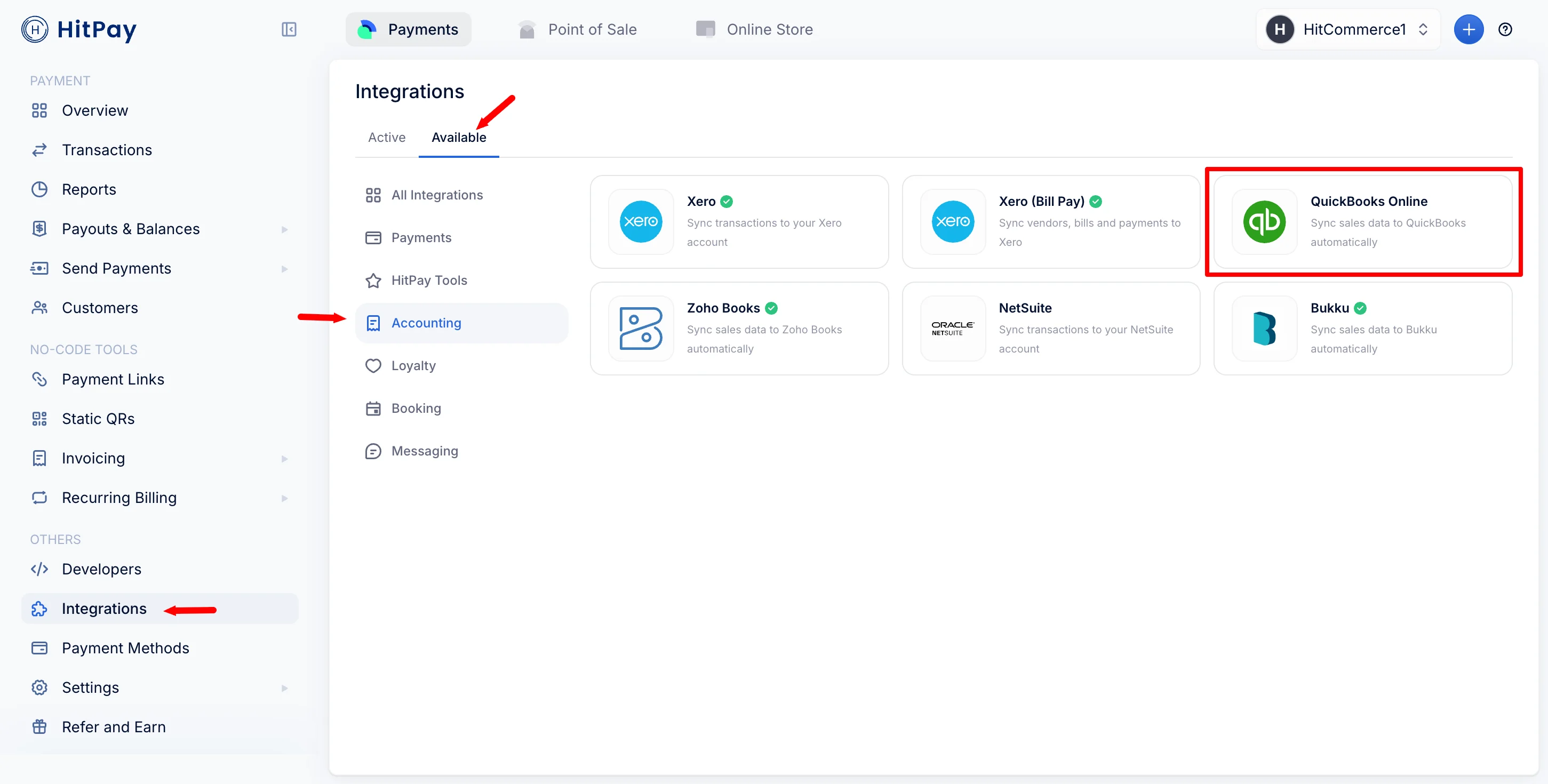Screen dimensions: 1548x784
Task: Click the verified badge next to Bukku
Action: 1361,308
